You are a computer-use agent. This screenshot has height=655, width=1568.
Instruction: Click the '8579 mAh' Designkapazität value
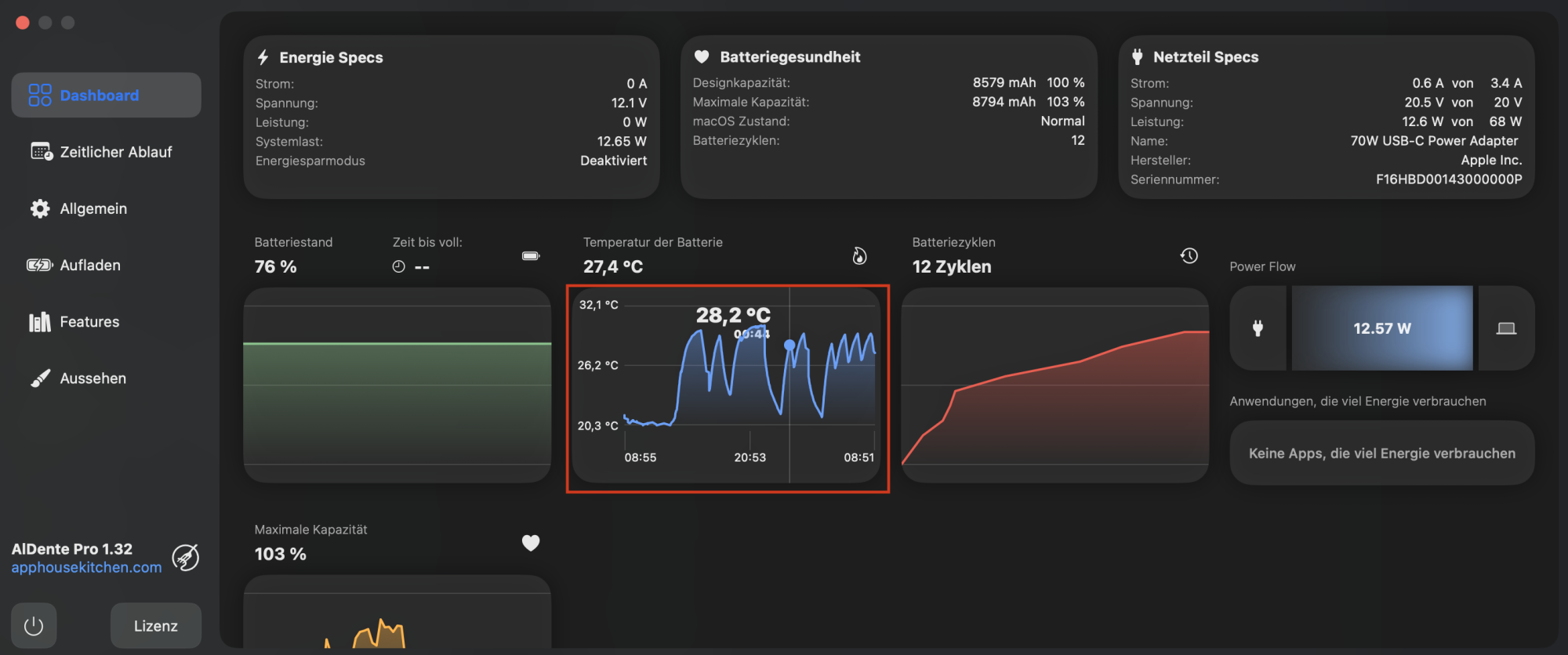tap(1004, 82)
